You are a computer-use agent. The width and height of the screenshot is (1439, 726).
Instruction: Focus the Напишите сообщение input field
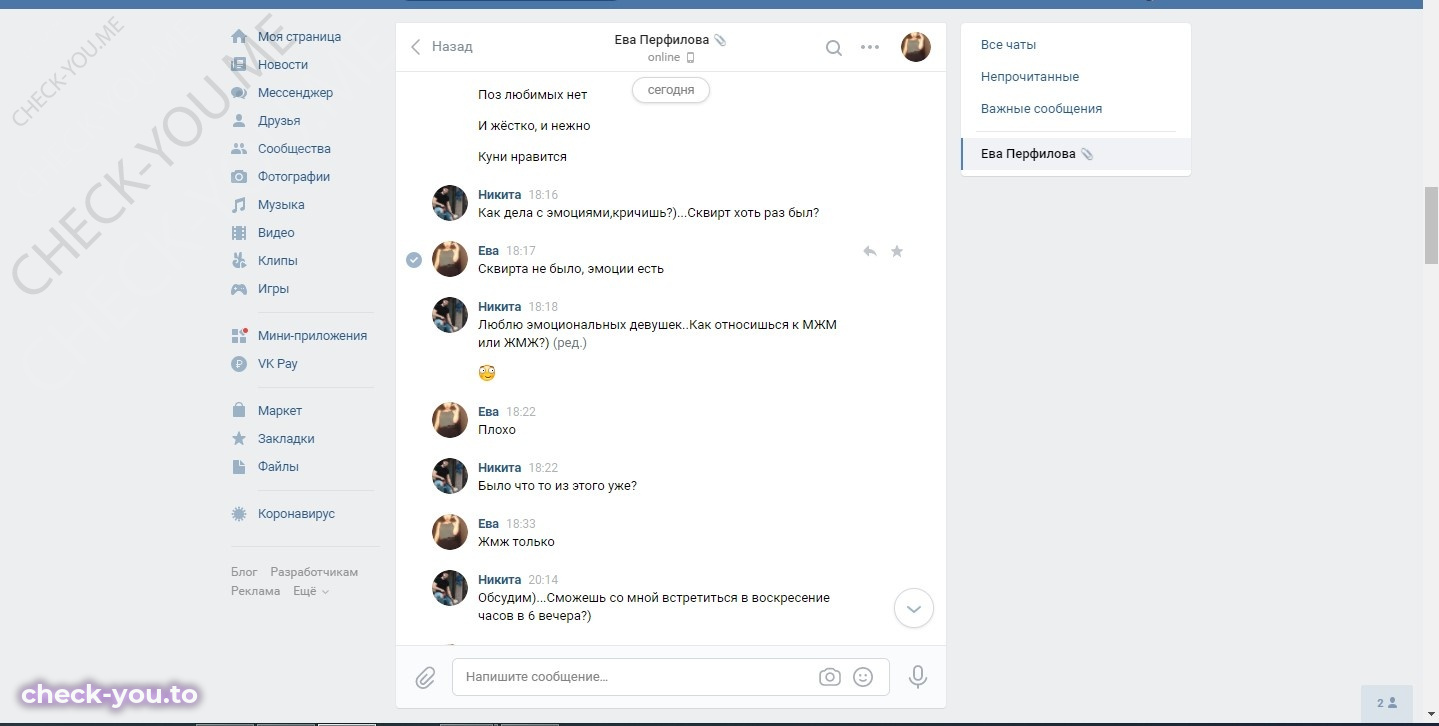click(x=670, y=677)
